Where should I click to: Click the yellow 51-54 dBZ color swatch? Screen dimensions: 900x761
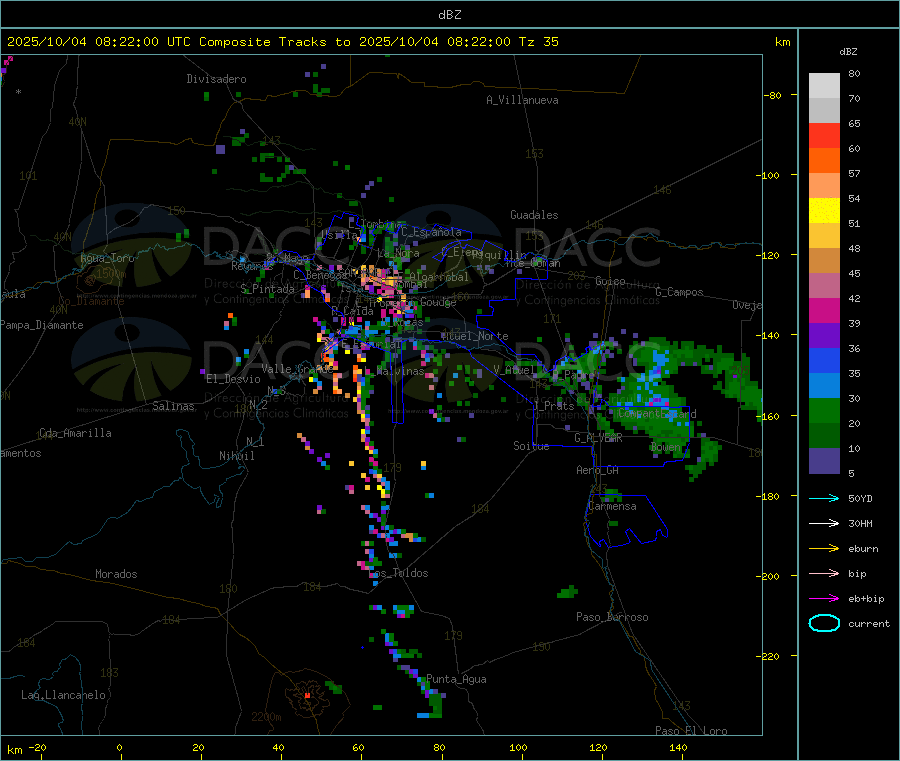point(824,211)
